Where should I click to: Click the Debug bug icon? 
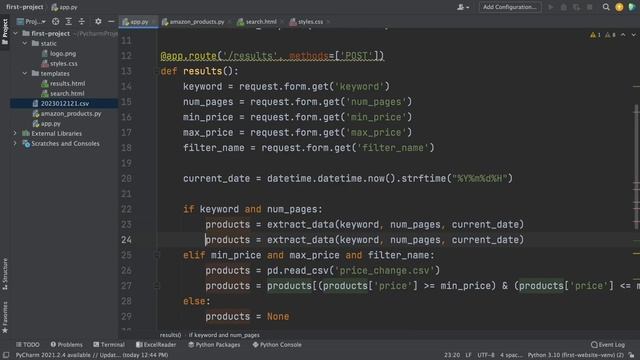[x=564, y=7]
